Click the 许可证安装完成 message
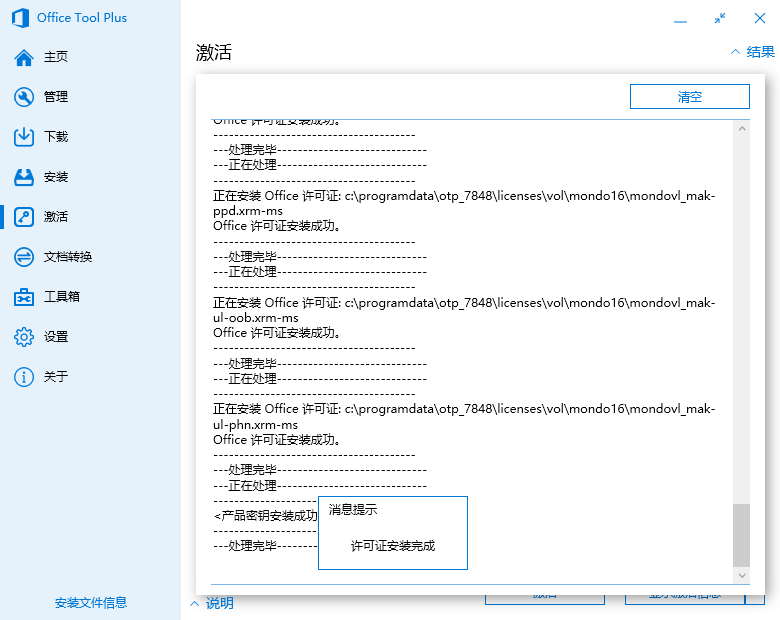780x620 pixels. pyautogui.click(x=393, y=546)
